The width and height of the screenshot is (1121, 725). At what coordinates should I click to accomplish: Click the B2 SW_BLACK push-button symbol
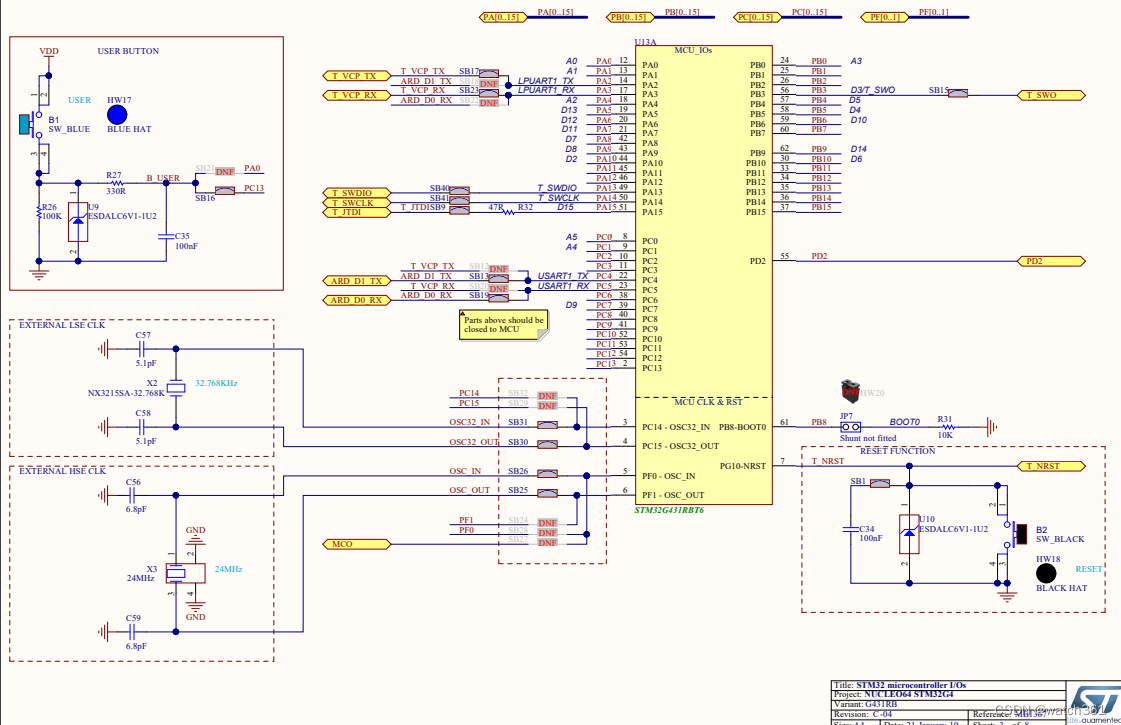[1016, 534]
